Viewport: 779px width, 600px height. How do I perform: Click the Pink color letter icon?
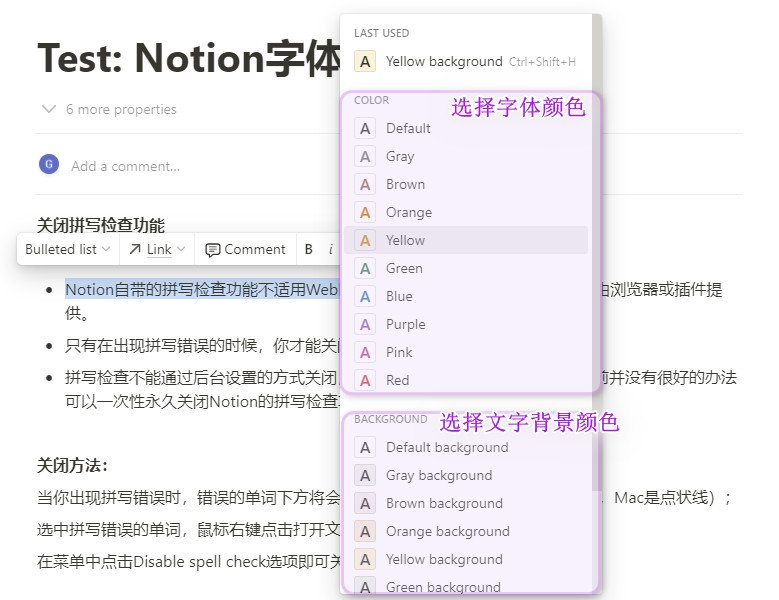coord(365,353)
